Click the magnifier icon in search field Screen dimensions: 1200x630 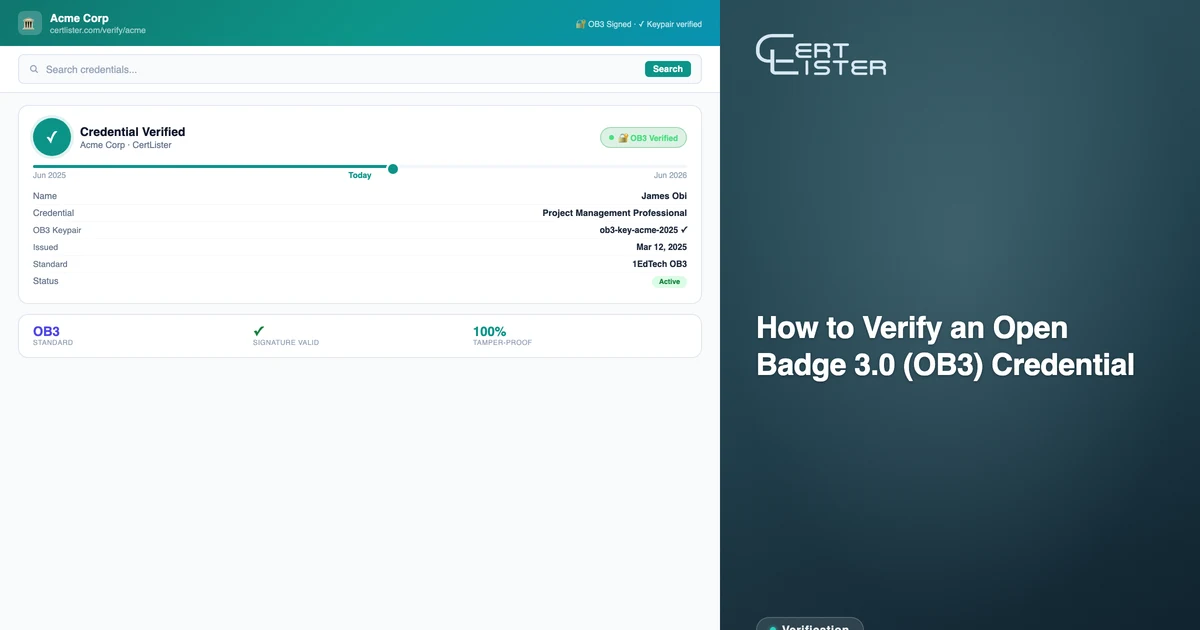point(34,69)
